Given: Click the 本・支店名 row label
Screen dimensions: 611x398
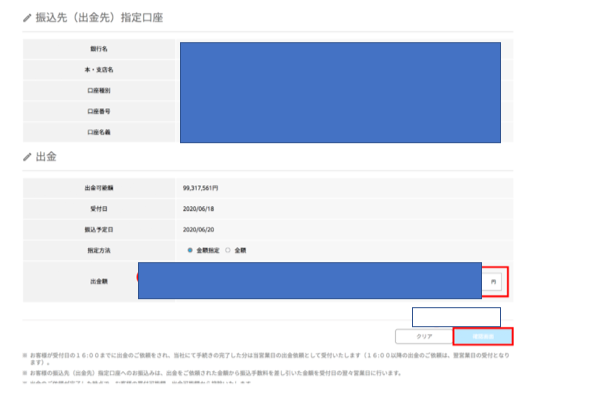Looking at the screenshot, I should [x=99, y=70].
